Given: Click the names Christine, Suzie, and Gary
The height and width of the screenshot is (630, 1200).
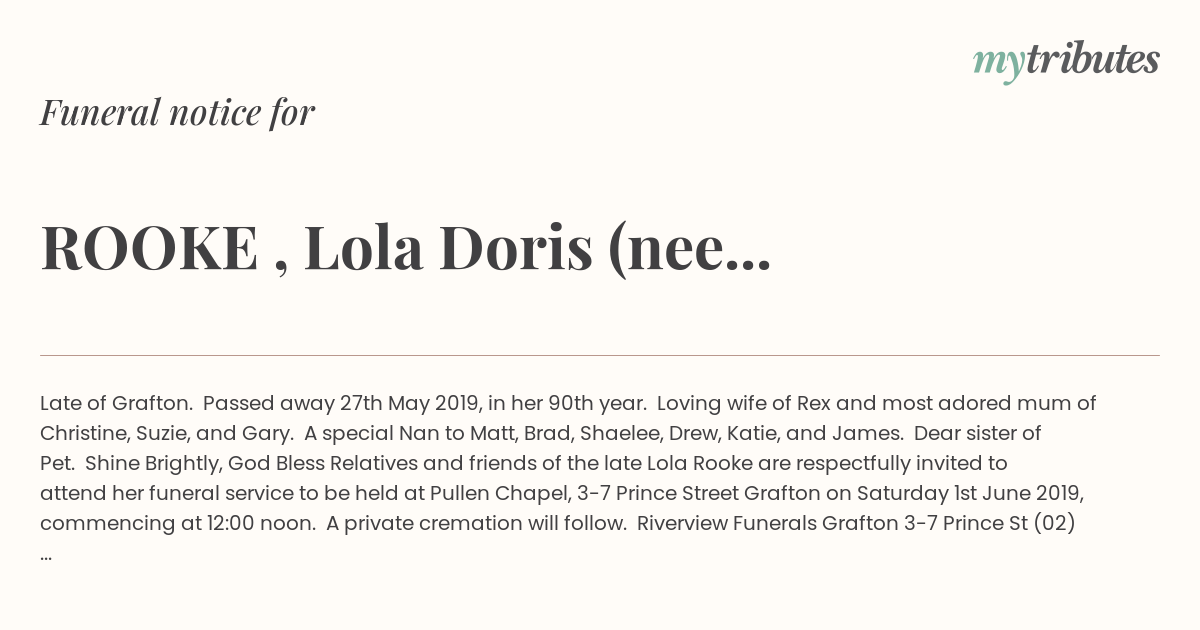Looking at the screenshot, I should point(165,433).
